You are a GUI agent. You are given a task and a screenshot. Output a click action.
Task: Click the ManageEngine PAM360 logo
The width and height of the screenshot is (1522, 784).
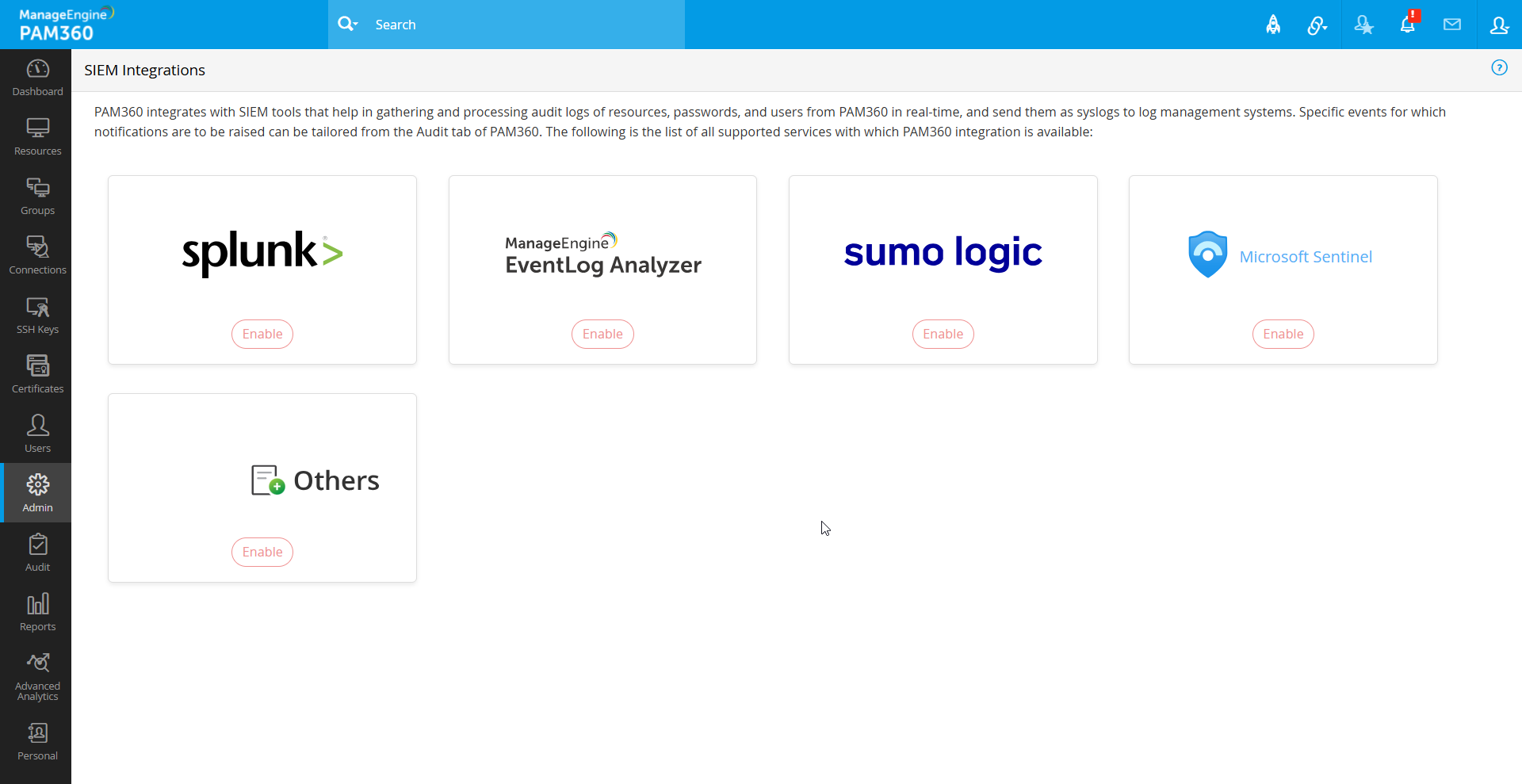pos(67,25)
